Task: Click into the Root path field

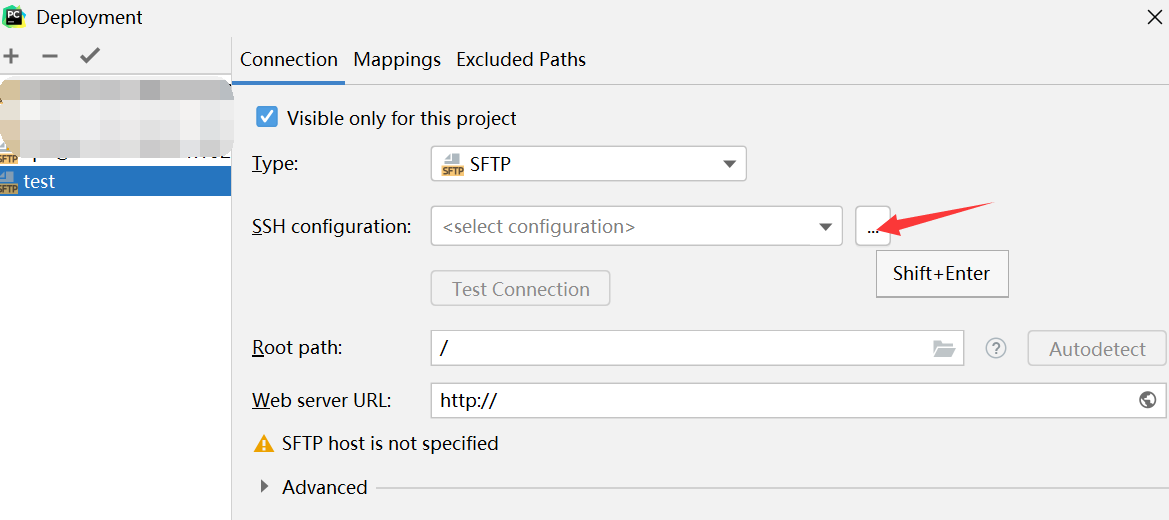Action: point(697,348)
